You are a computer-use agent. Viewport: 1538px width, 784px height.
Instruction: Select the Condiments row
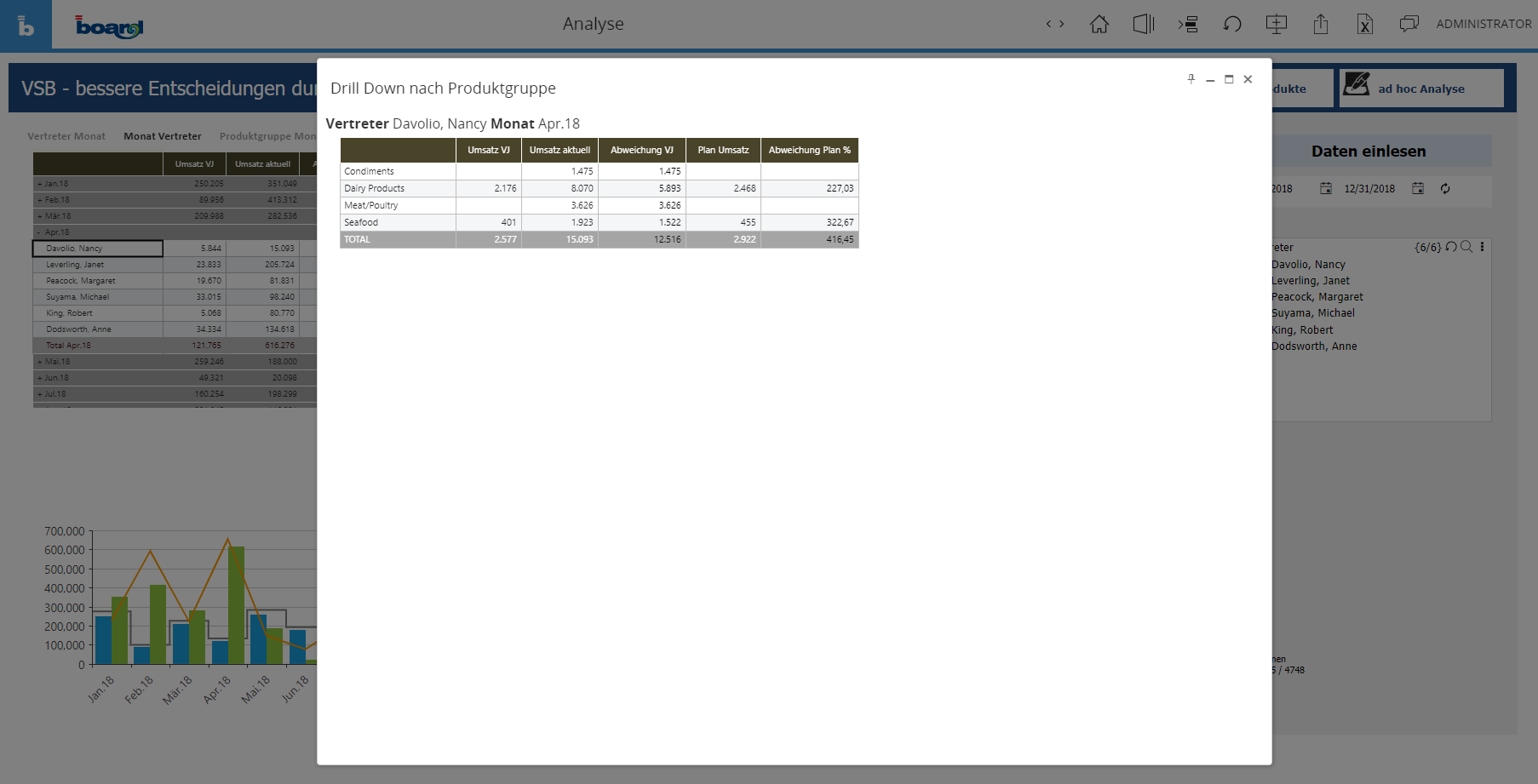(x=600, y=171)
